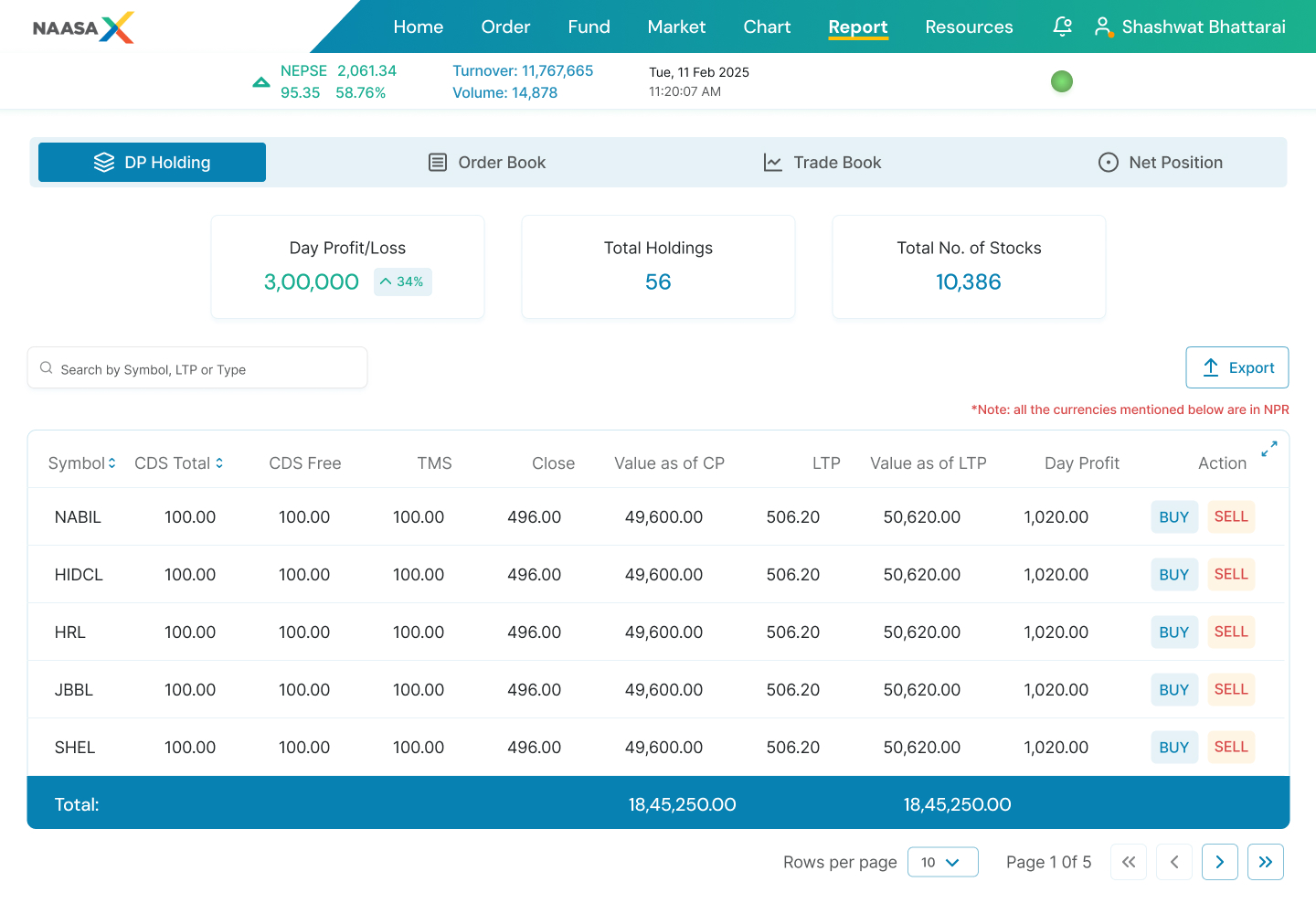Sort the table by Symbol column
Screen dimensions: 1316x914
[111, 463]
